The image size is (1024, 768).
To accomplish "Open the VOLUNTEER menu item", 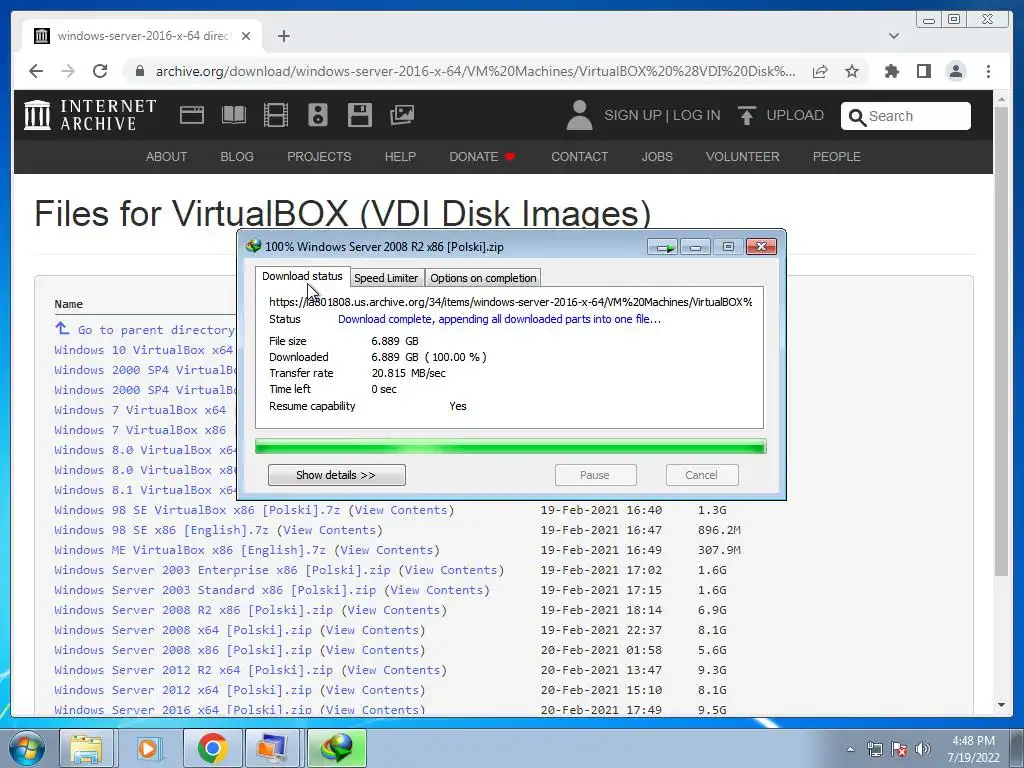I will click(x=743, y=157).
